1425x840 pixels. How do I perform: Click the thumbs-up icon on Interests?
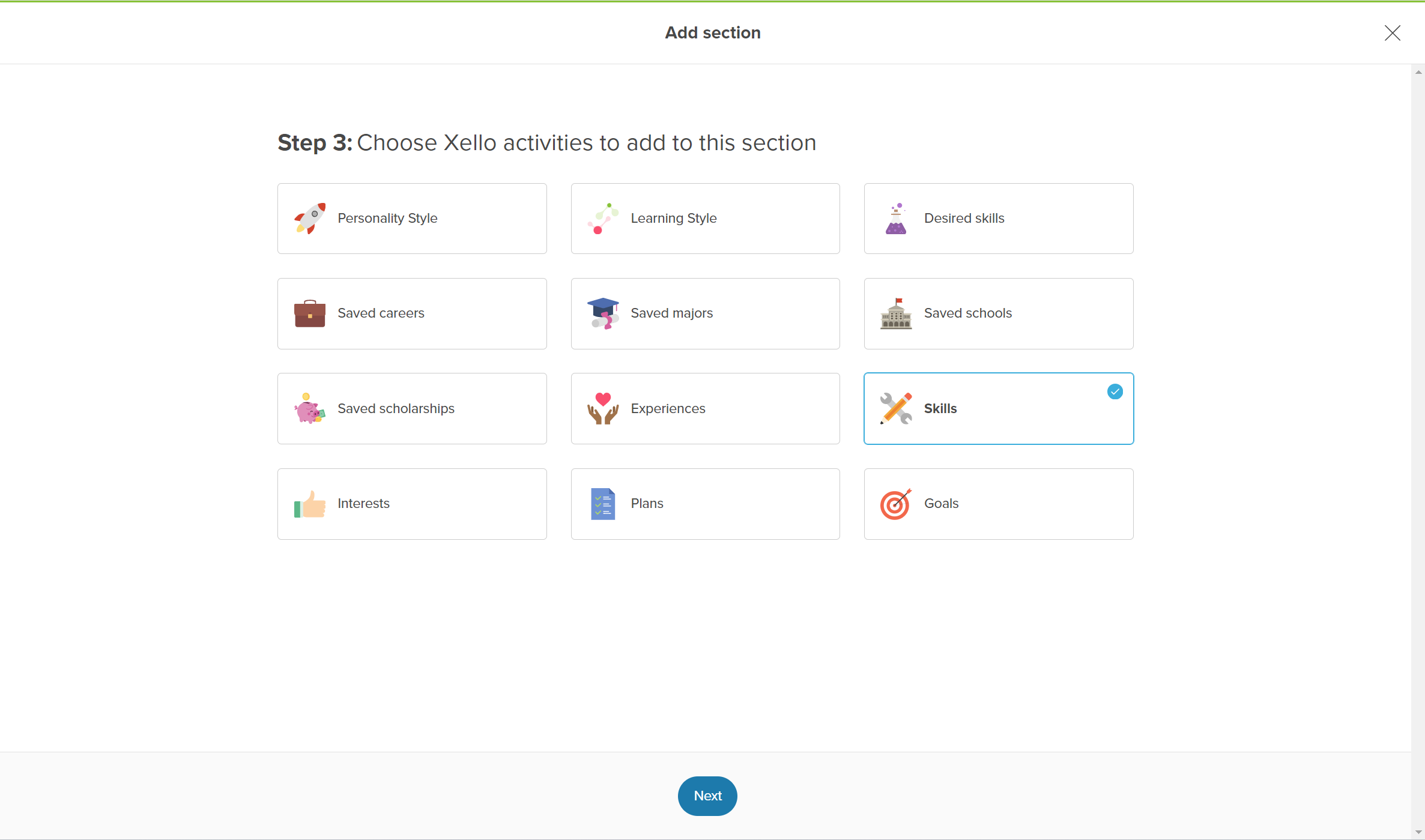(x=309, y=503)
